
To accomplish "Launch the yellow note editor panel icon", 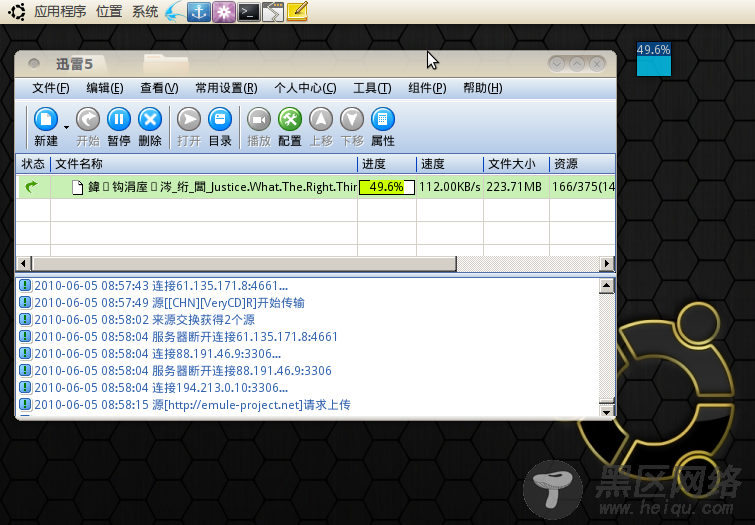I will point(298,12).
